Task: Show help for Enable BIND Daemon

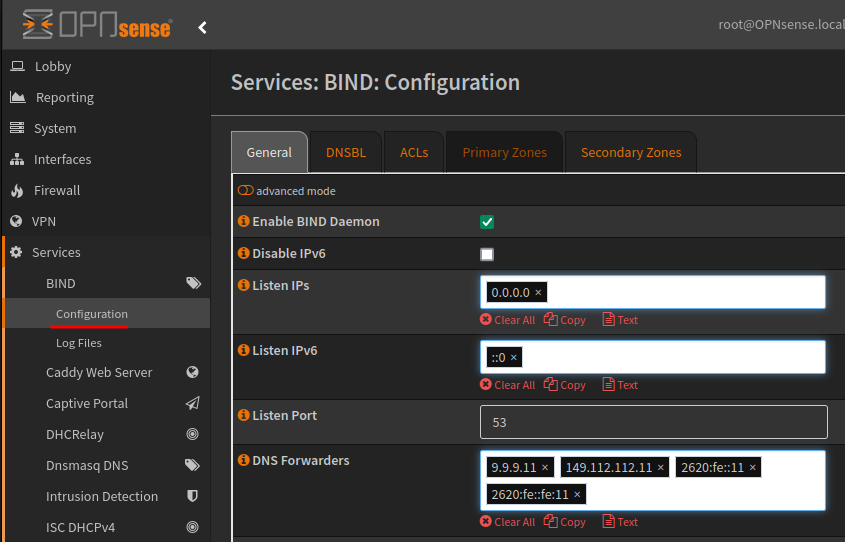Action: tap(244, 221)
